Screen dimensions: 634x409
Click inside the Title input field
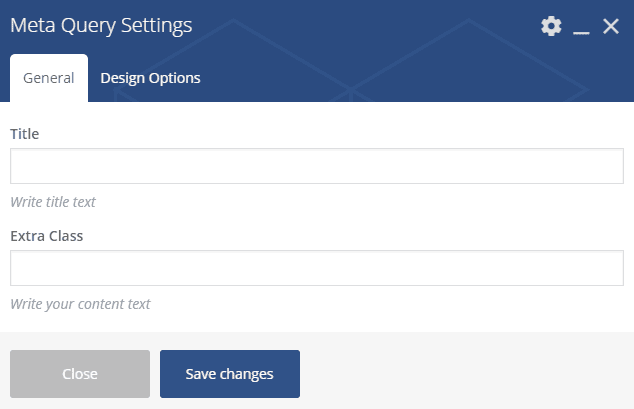tap(316, 166)
